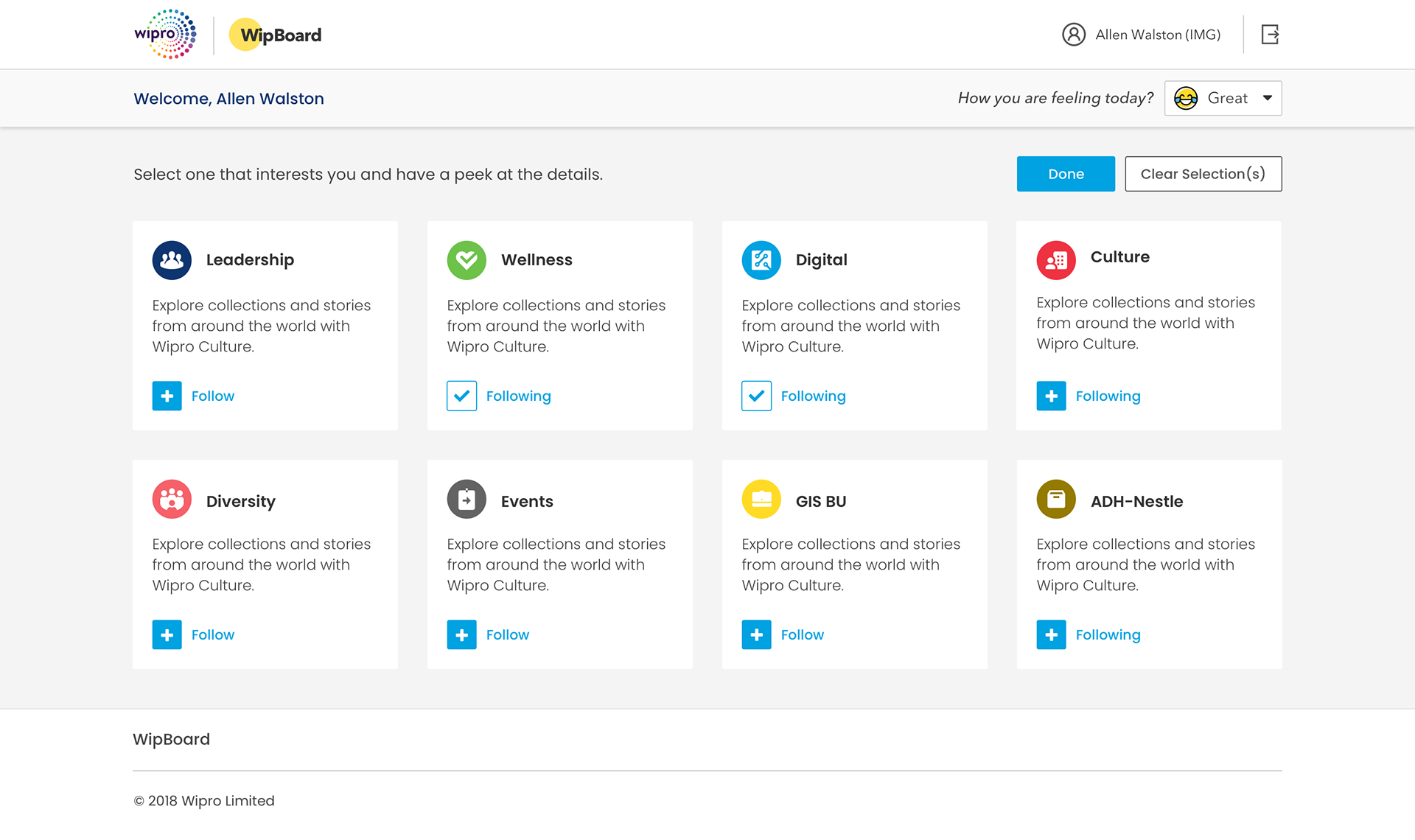Click the Clear Selection(s) button
Image resolution: width=1415 pixels, height=840 pixels.
tap(1203, 174)
